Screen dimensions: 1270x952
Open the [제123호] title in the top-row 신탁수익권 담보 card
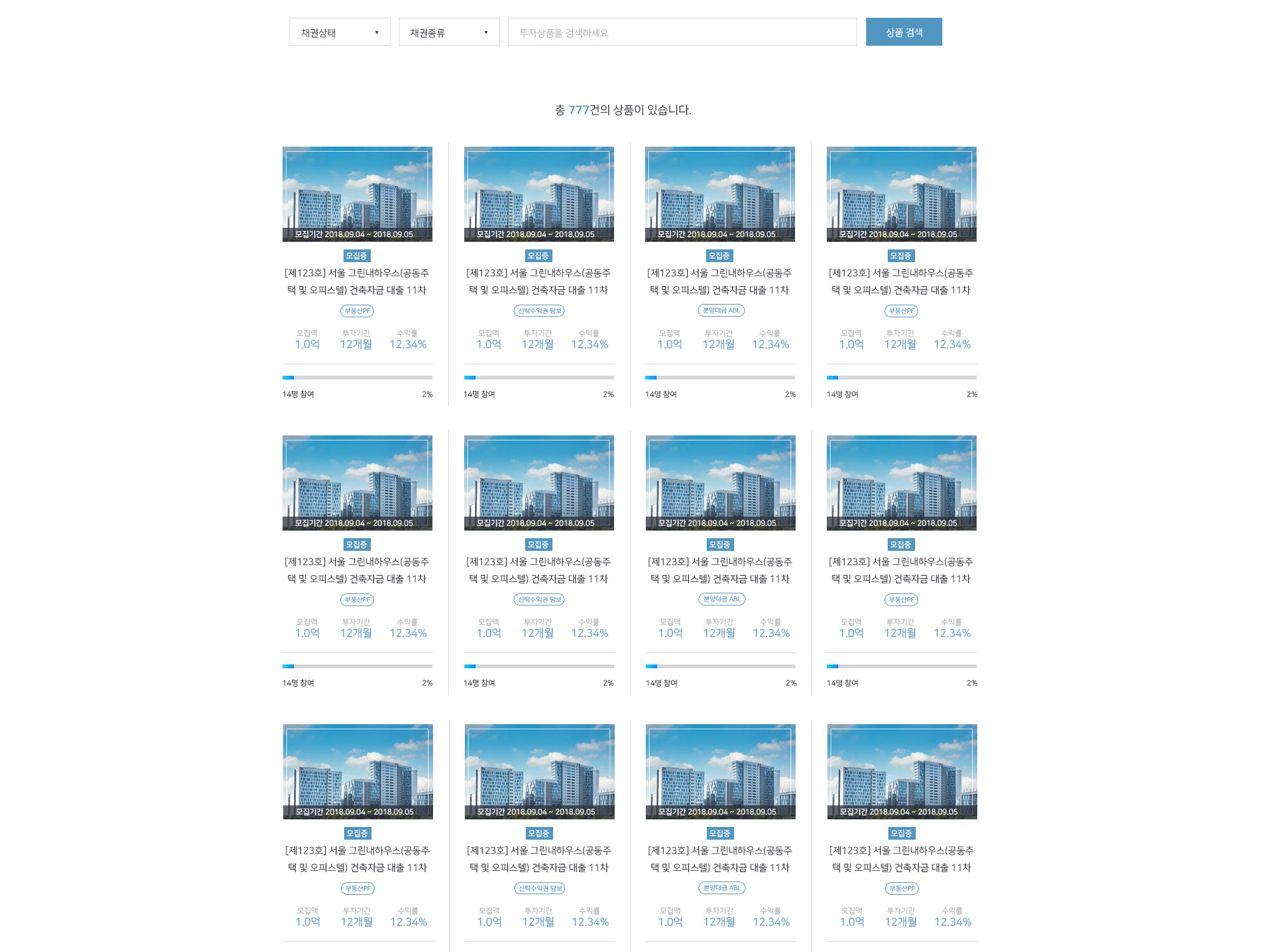tap(538, 281)
